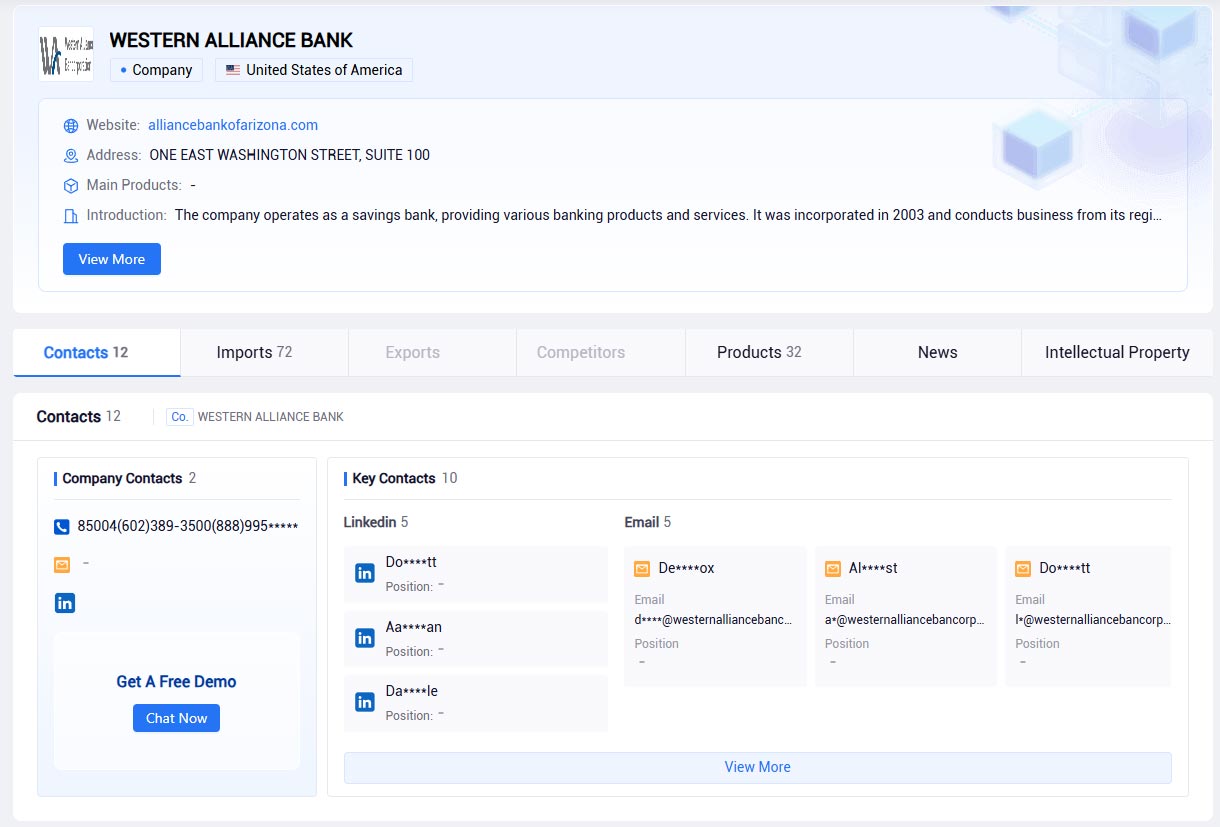Click the Company tag
Image resolution: width=1220 pixels, height=827 pixels.
[156, 70]
